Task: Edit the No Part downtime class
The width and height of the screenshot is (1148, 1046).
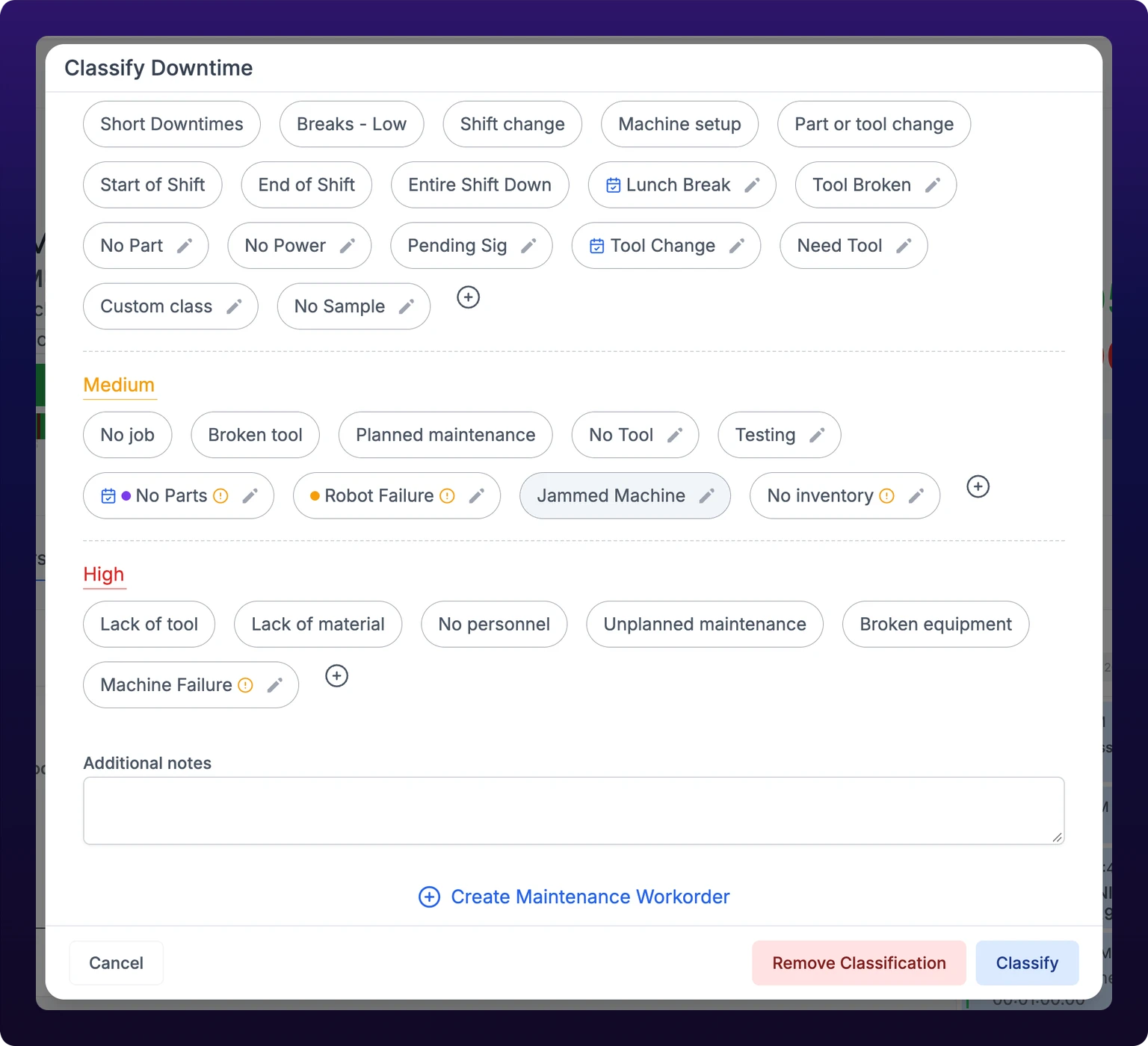Action: click(x=185, y=246)
